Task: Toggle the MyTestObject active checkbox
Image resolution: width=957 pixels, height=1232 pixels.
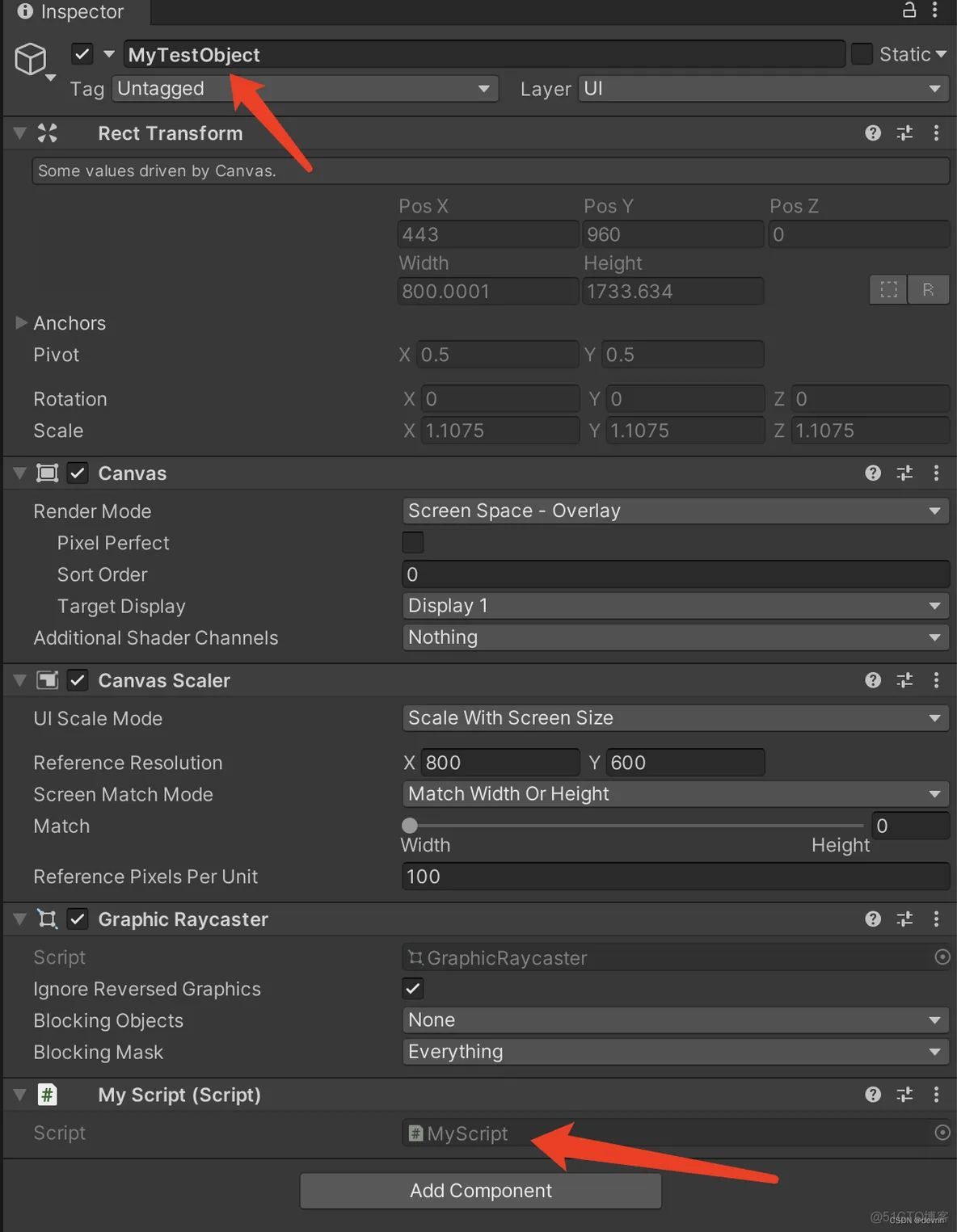Action: [82, 54]
